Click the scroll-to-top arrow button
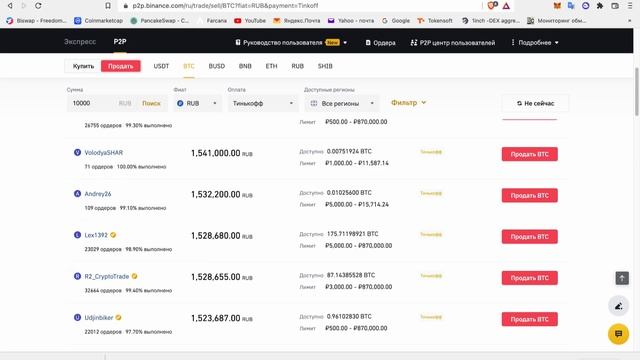Viewport: 640px width, 360px height. coord(622,278)
